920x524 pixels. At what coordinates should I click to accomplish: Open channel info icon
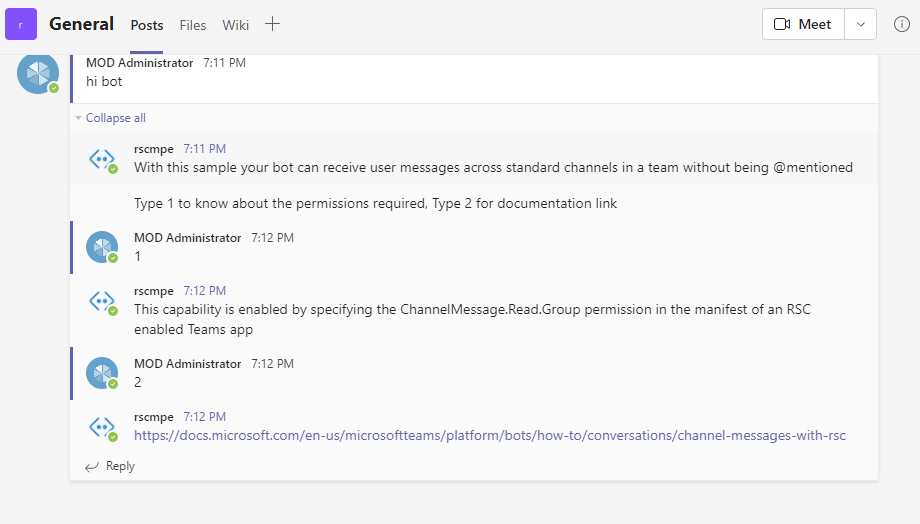[x=902, y=24]
